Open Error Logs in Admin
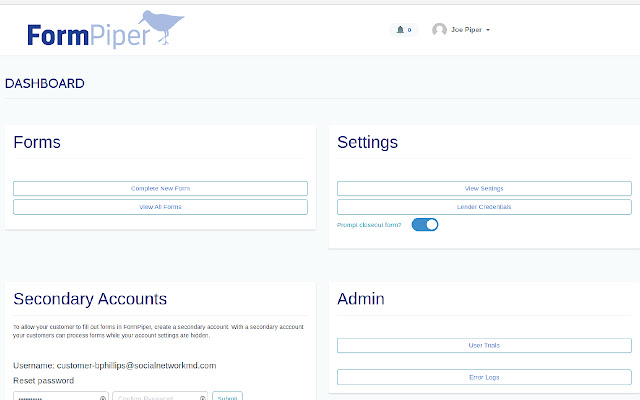The width and height of the screenshot is (640, 400). pos(484,377)
